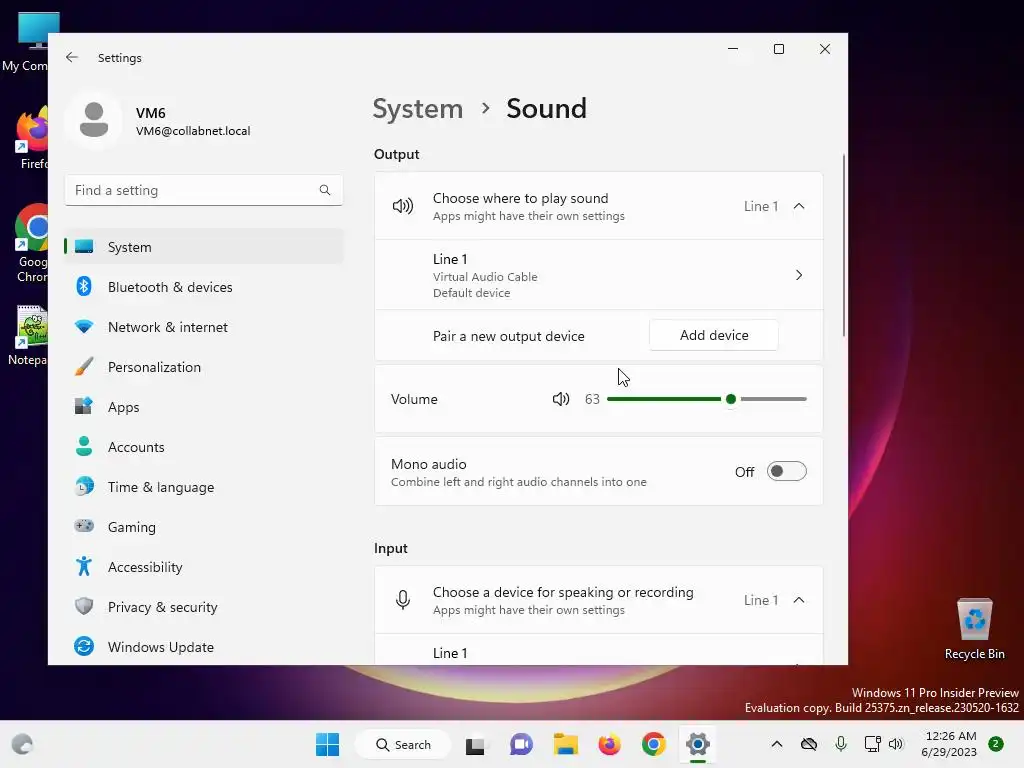Click the Gaming controller icon

tap(84, 526)
